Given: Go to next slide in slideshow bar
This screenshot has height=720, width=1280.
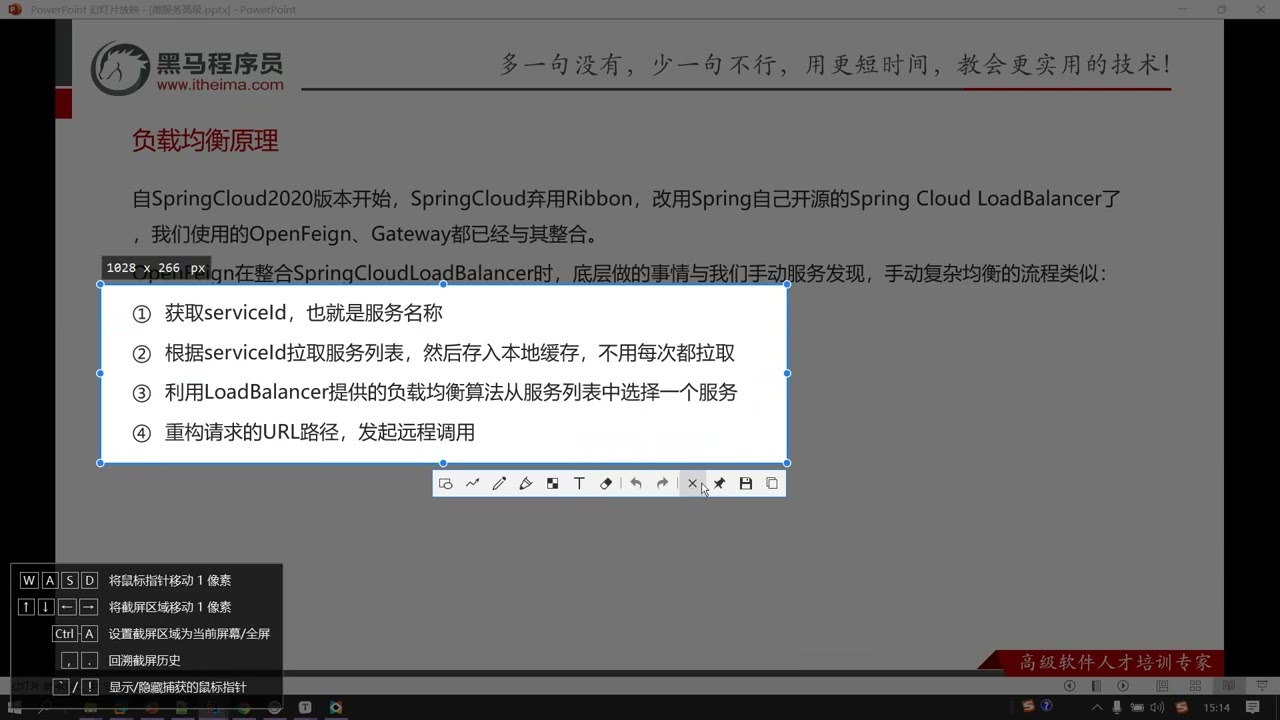Looking at the screenshot, I should (1123, 686).
